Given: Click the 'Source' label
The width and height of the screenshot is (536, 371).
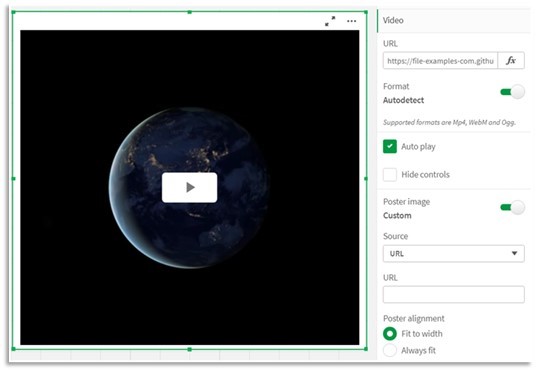Looking at the screenshot, I should (x=395, y=236).
